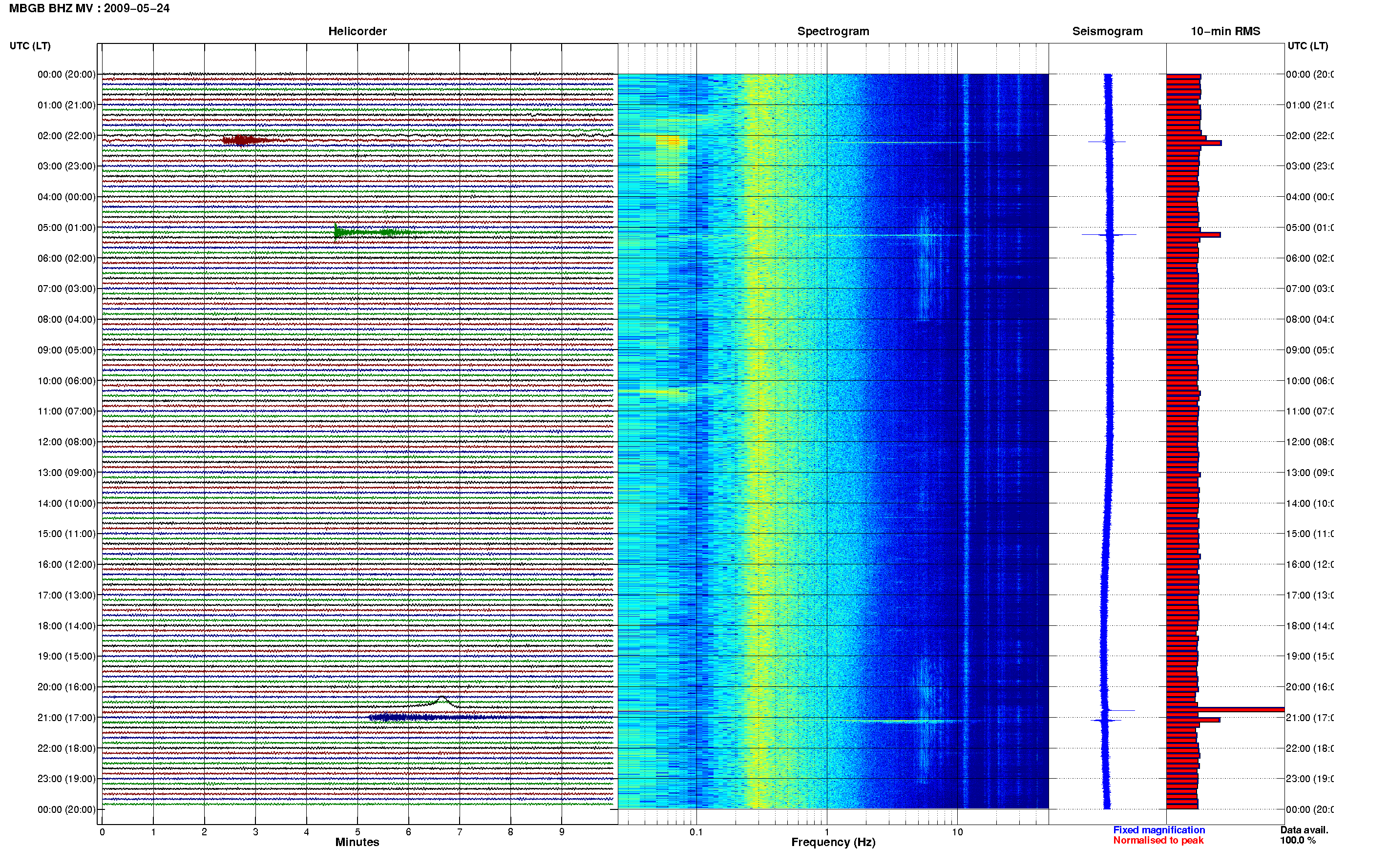The width and height of the screenshot is (1389, 868).
Task: Click the right 'UTC (LT)' axis header
Action: tap(1307, 46)
